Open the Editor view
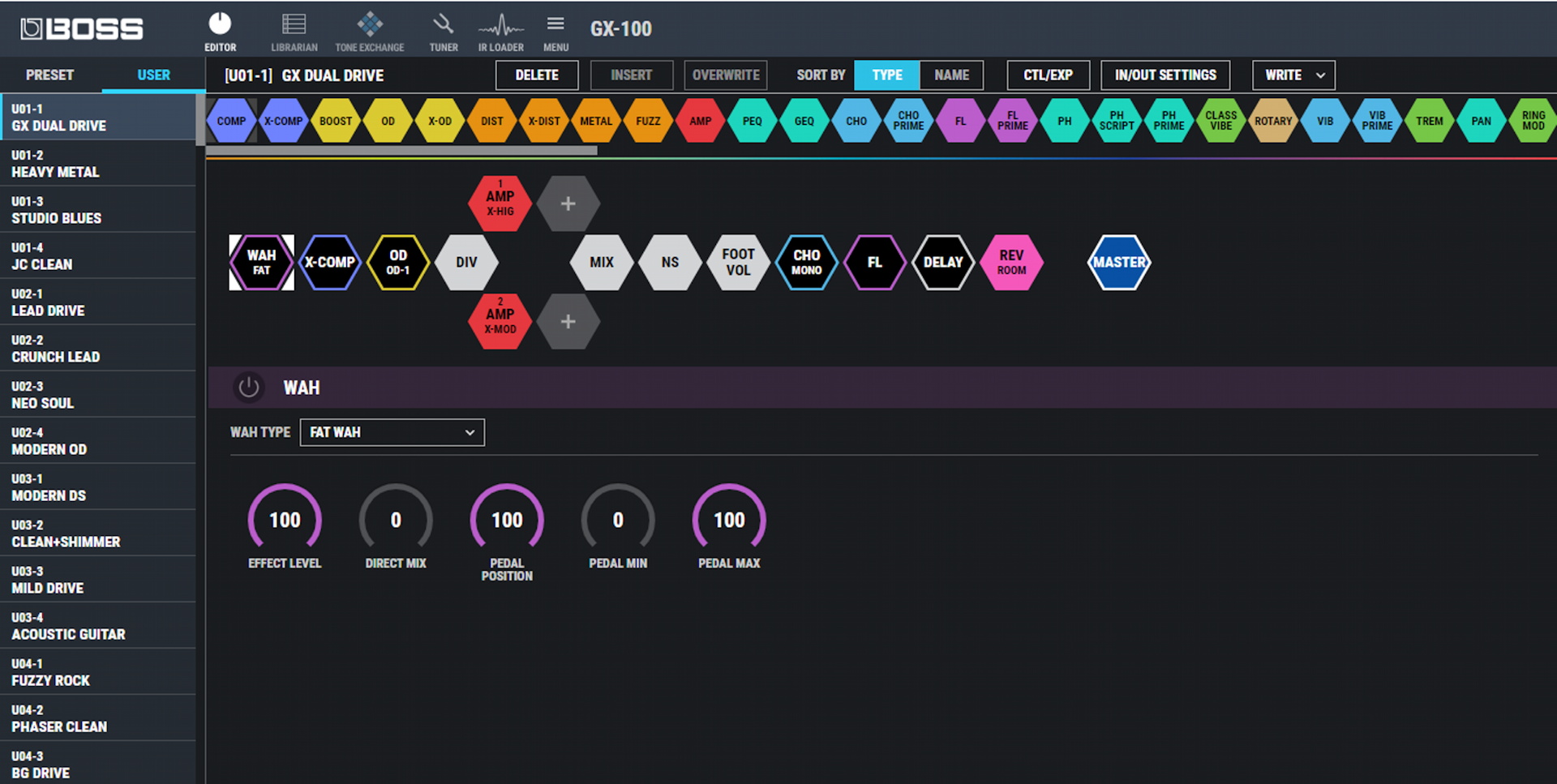 (x=220, y=32)
